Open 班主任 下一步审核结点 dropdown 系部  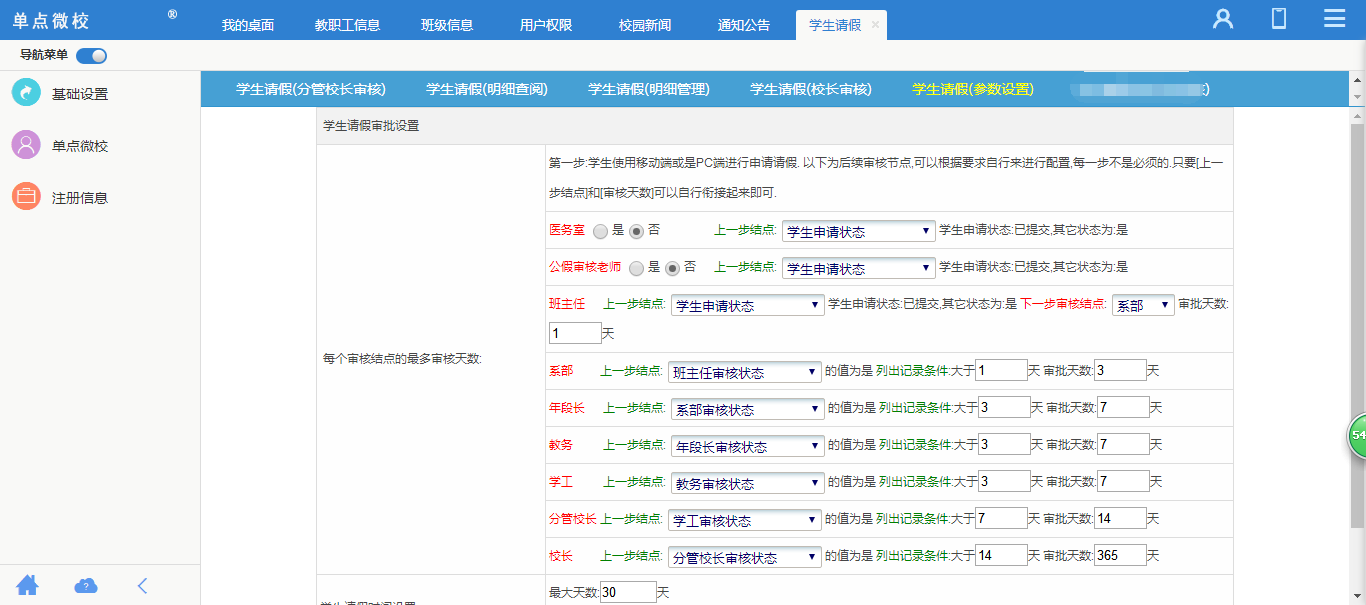pos(1143,305)
